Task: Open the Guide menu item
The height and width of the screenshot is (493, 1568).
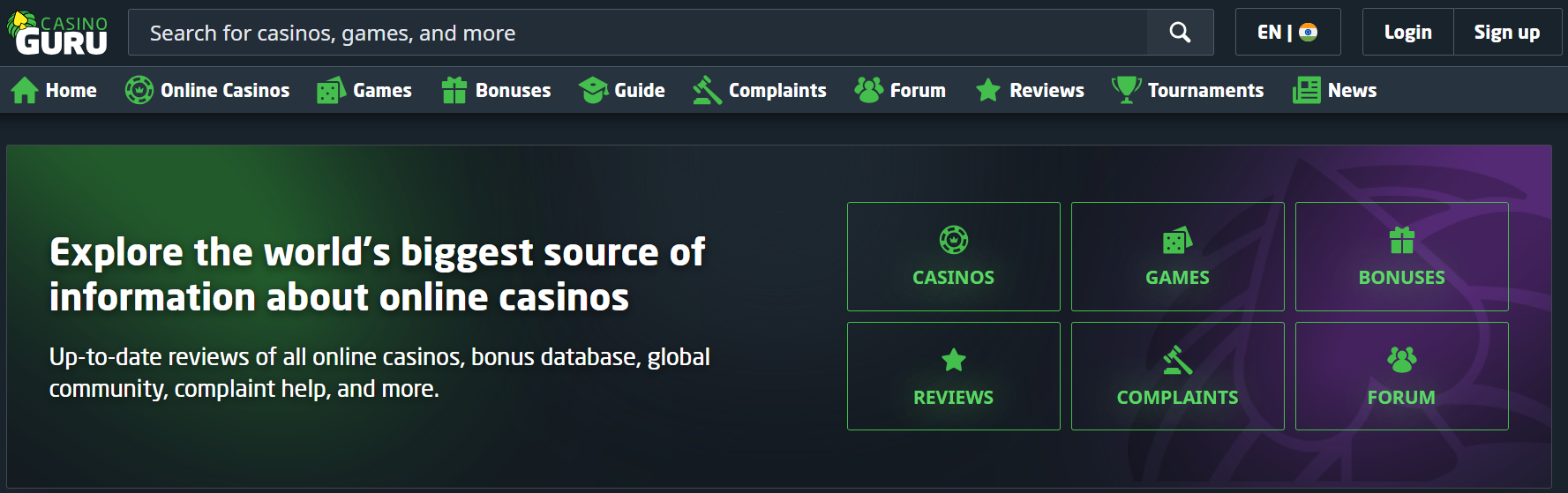Action: pos(640,90)
